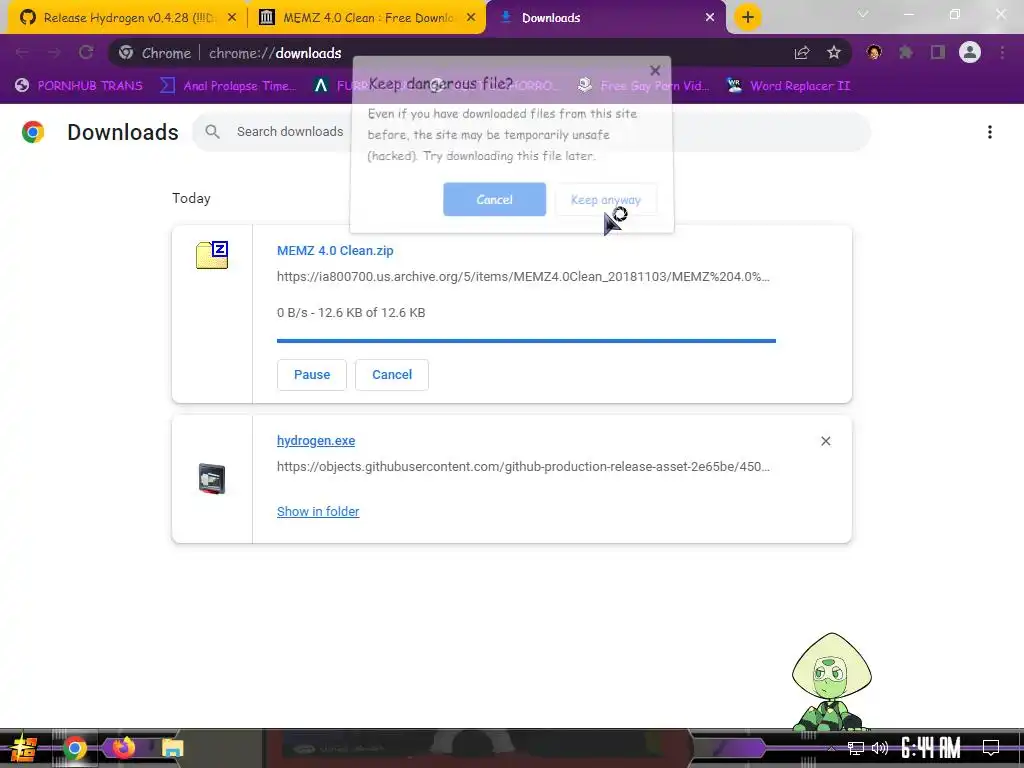Pause the MEMZ download
Screen dimensions: 1024x768
(312, 375)
